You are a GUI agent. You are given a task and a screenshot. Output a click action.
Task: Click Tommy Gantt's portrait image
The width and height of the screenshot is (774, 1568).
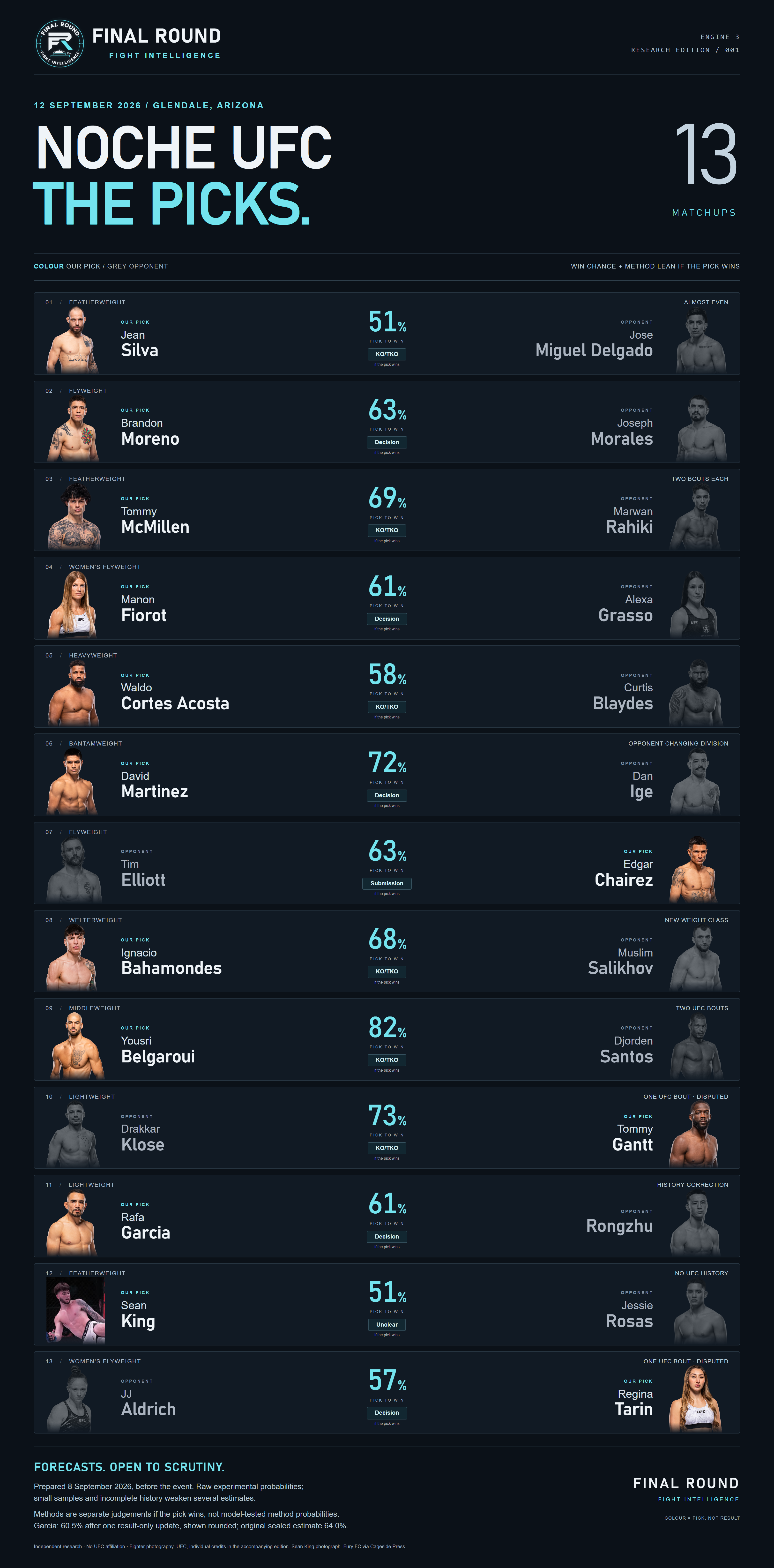[694, 1134]
